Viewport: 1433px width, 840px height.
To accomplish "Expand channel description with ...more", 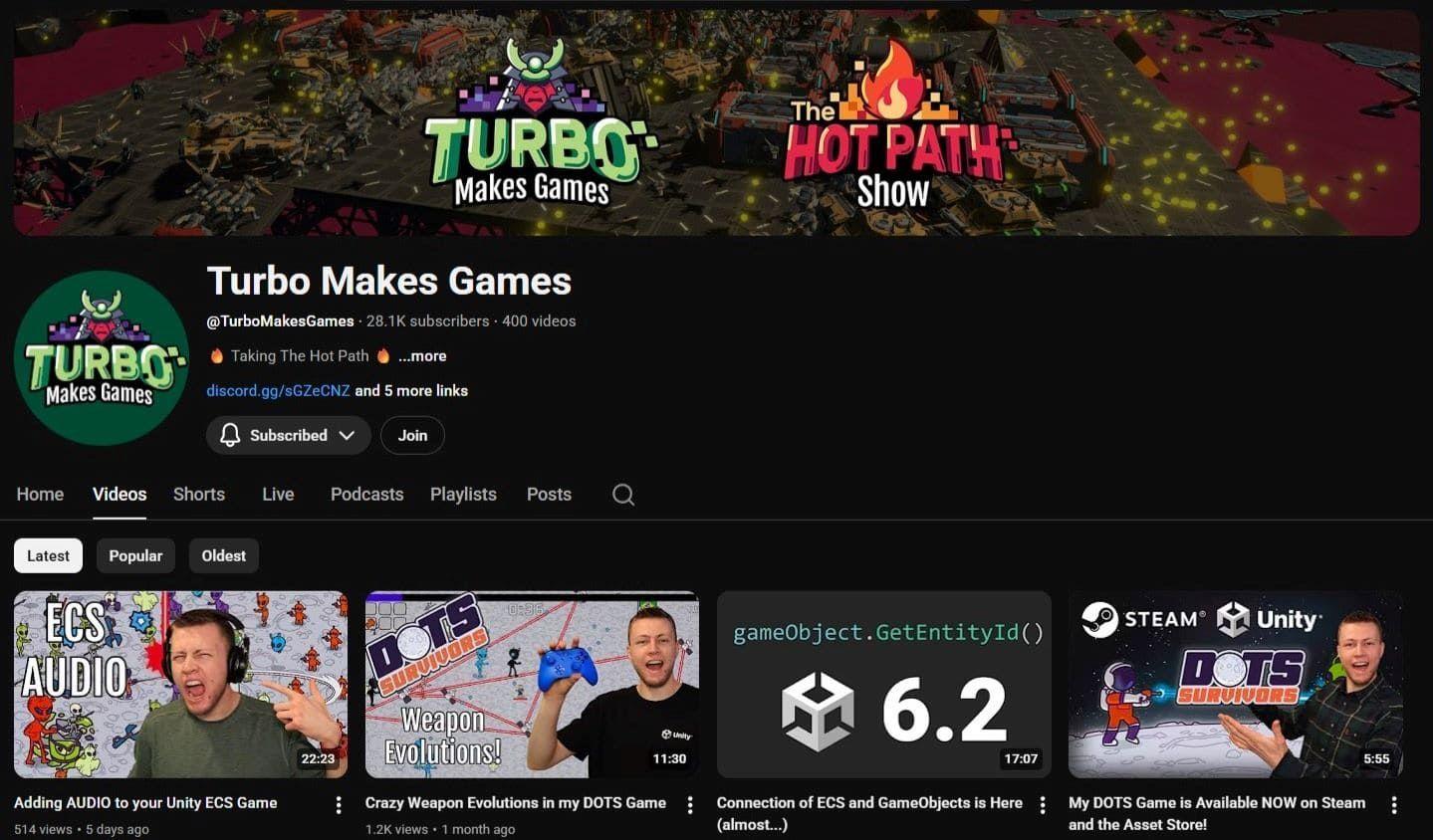I will [422, 356].
